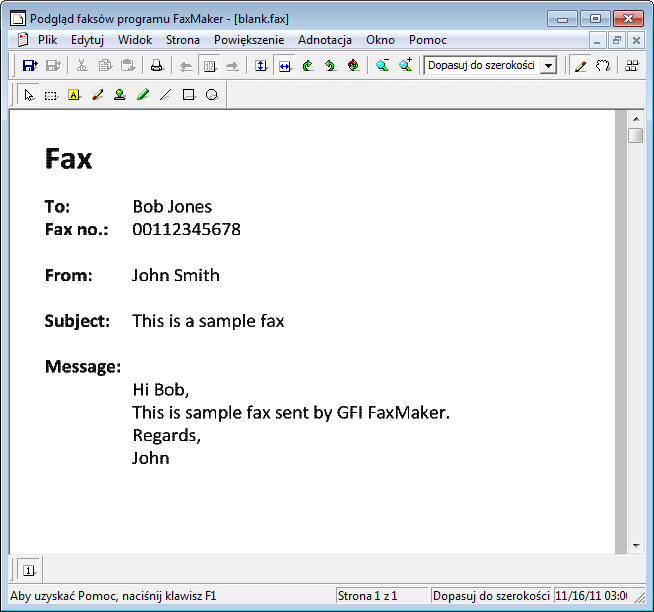This screenshot has height=612, width=654.
Task: Zoom in with magnifier plus
Action: click(405, 65)
